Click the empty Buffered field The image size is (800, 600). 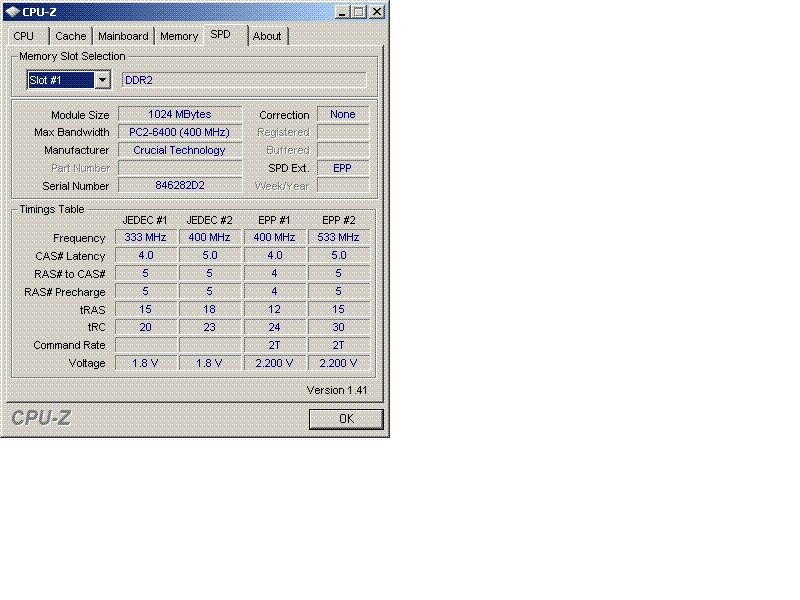tap(343, 150)
